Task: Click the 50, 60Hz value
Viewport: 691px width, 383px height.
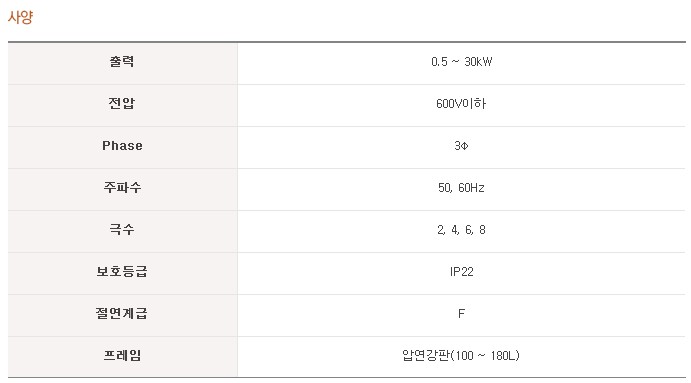Action: (461, 188)
